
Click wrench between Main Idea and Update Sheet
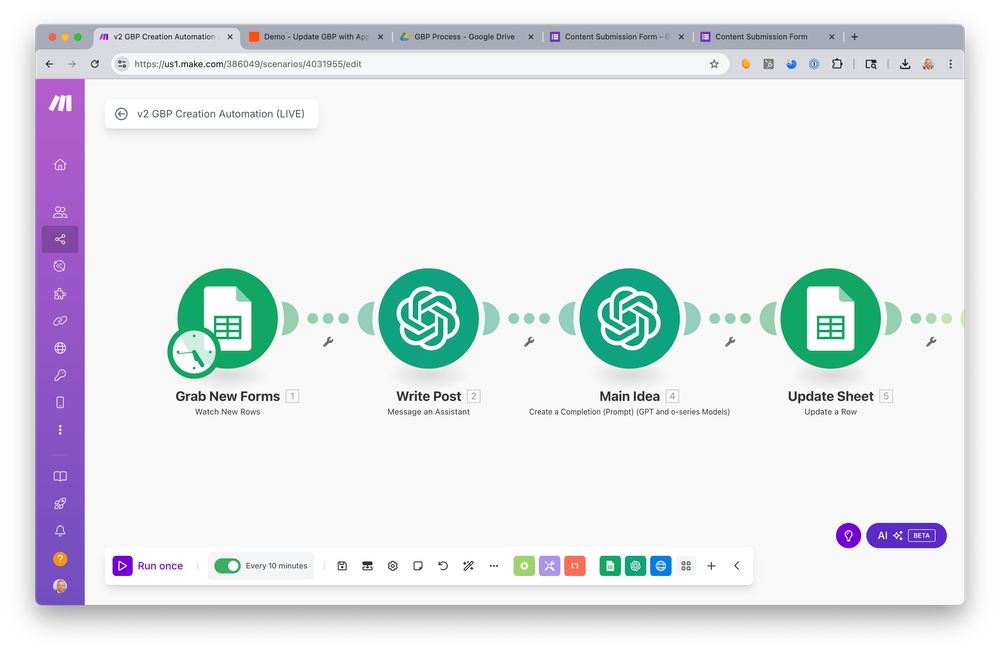[730, 342]
